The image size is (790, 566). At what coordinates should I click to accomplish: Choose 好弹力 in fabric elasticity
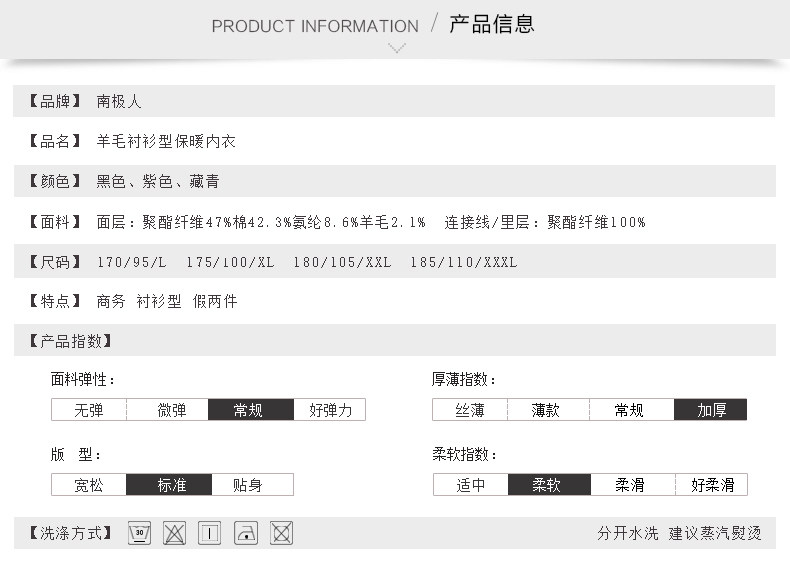[x=330, y=410]
